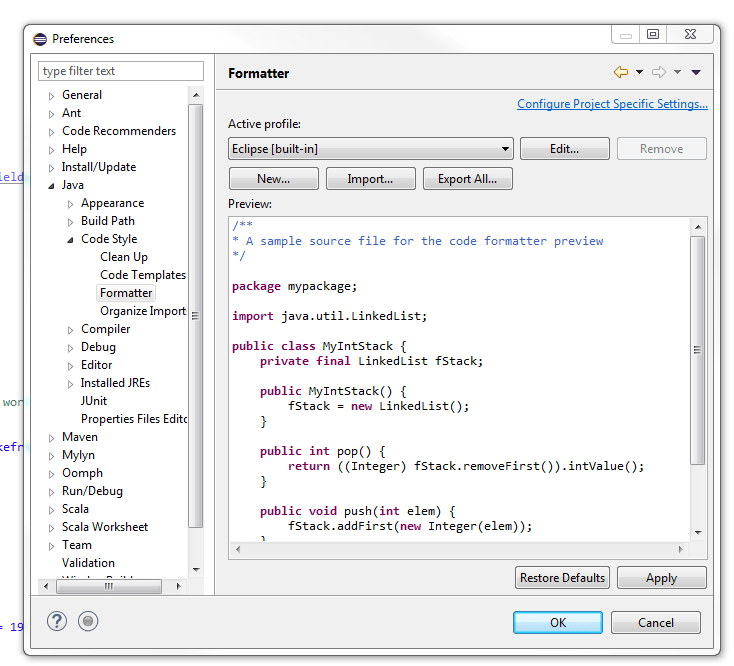Open Configure Project Specific Settings link
Image resolution: width=734 pixels, height=666 pixels.
point(612,104)
